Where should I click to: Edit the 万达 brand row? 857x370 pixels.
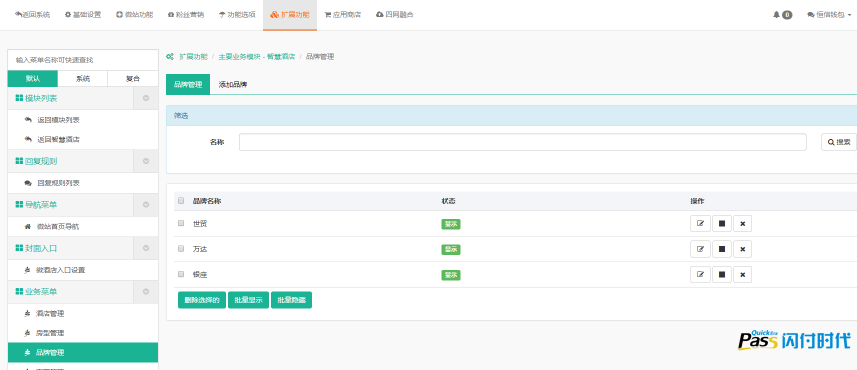click(700, 249)
